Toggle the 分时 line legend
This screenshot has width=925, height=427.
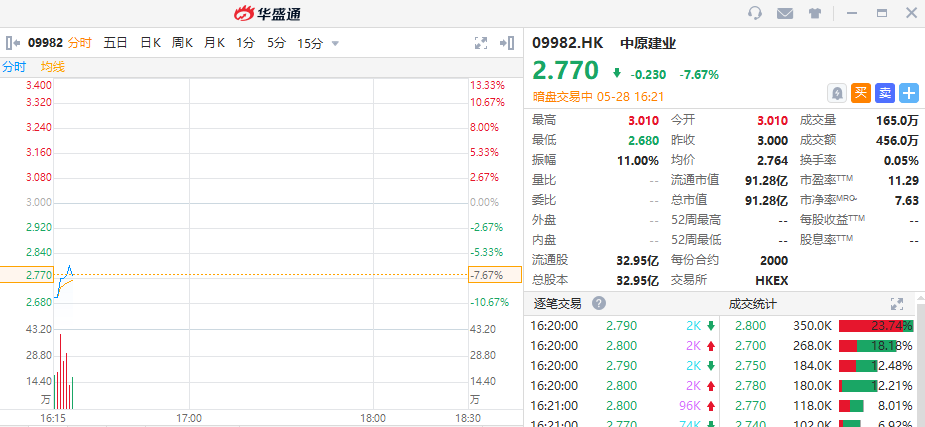click(14, 67)
